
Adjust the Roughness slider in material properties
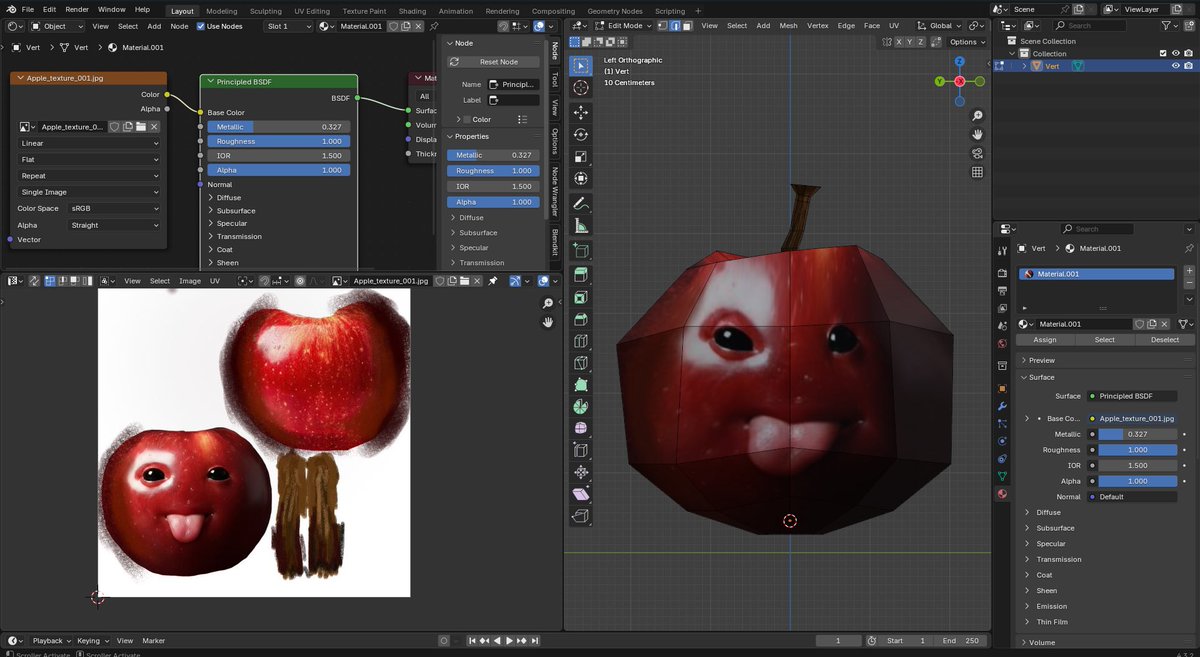[x=1137, y=450]
